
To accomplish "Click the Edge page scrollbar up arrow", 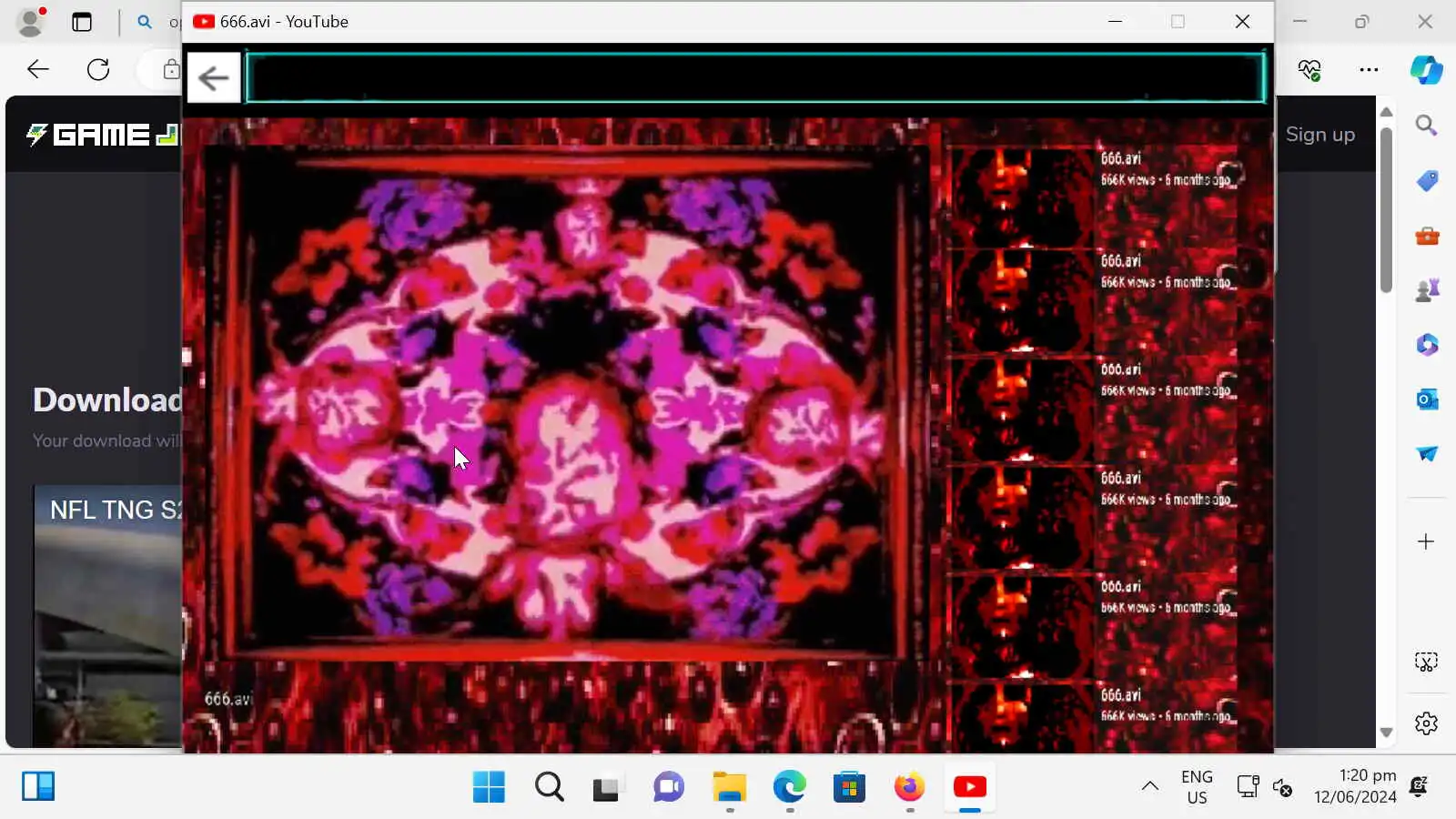I will click(x=1386, y=112).
